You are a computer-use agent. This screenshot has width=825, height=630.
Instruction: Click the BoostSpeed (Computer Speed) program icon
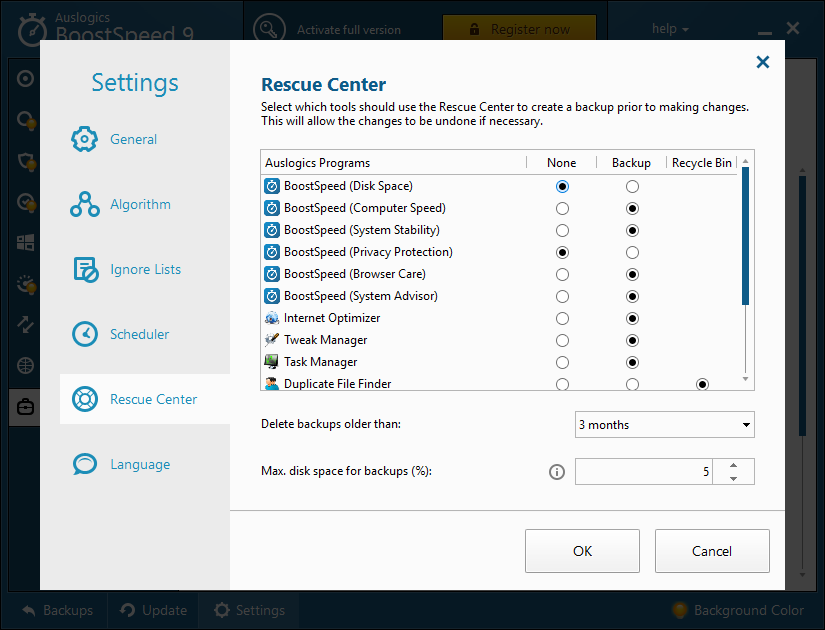tap(271, 208)
